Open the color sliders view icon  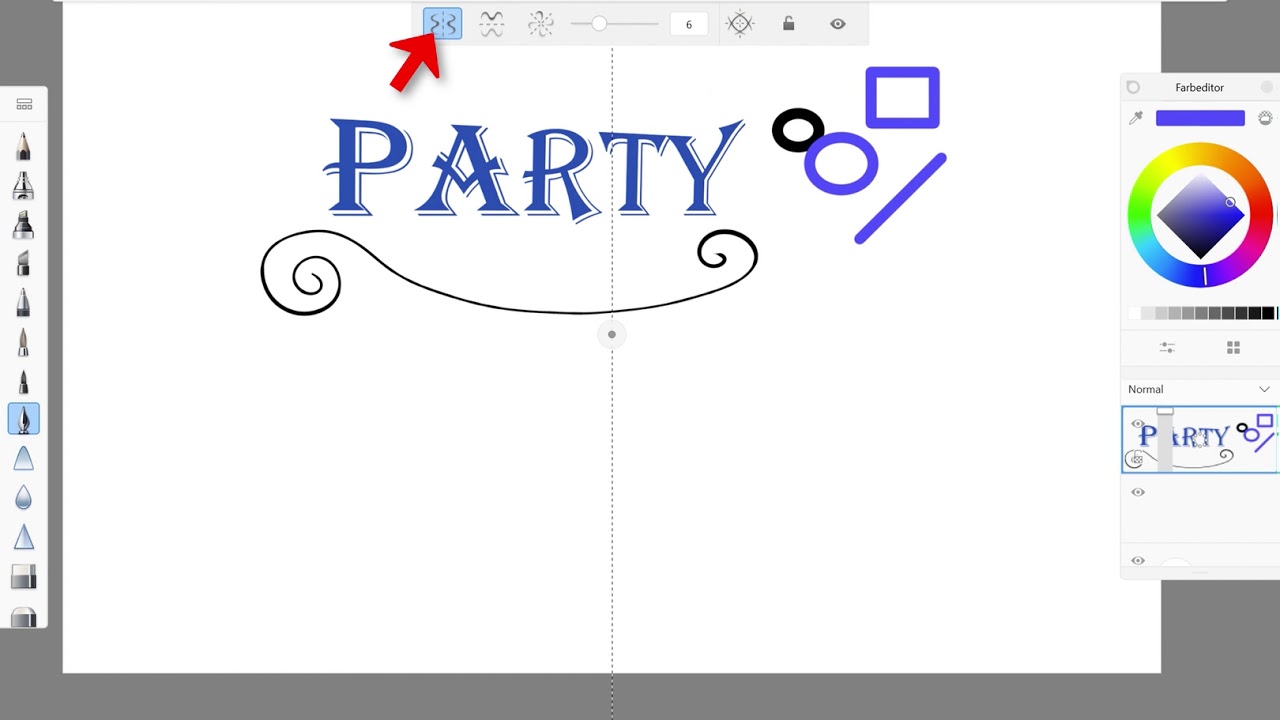click(1167, 347)
